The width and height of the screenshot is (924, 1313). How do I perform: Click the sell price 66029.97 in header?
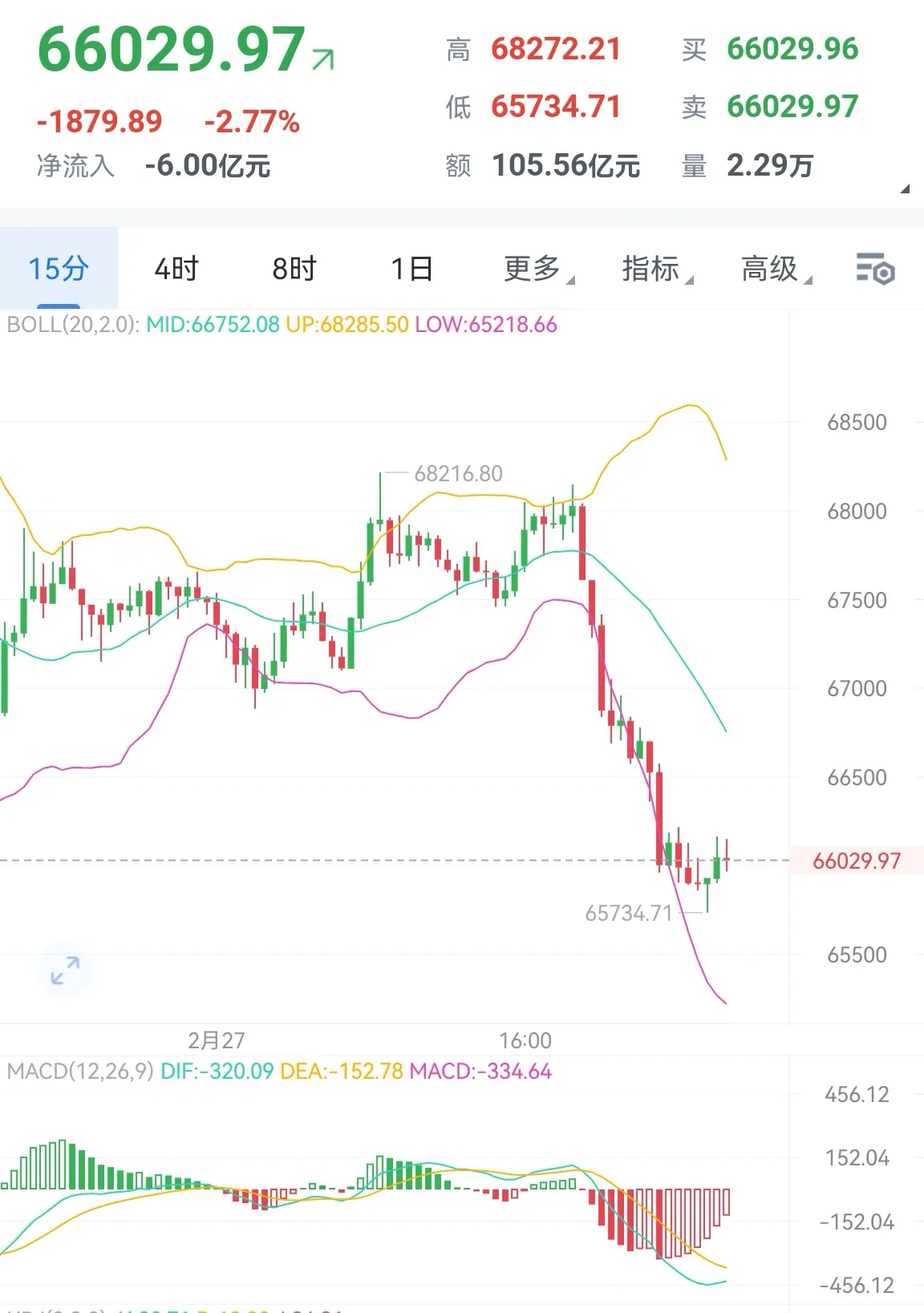click(792, 107)
